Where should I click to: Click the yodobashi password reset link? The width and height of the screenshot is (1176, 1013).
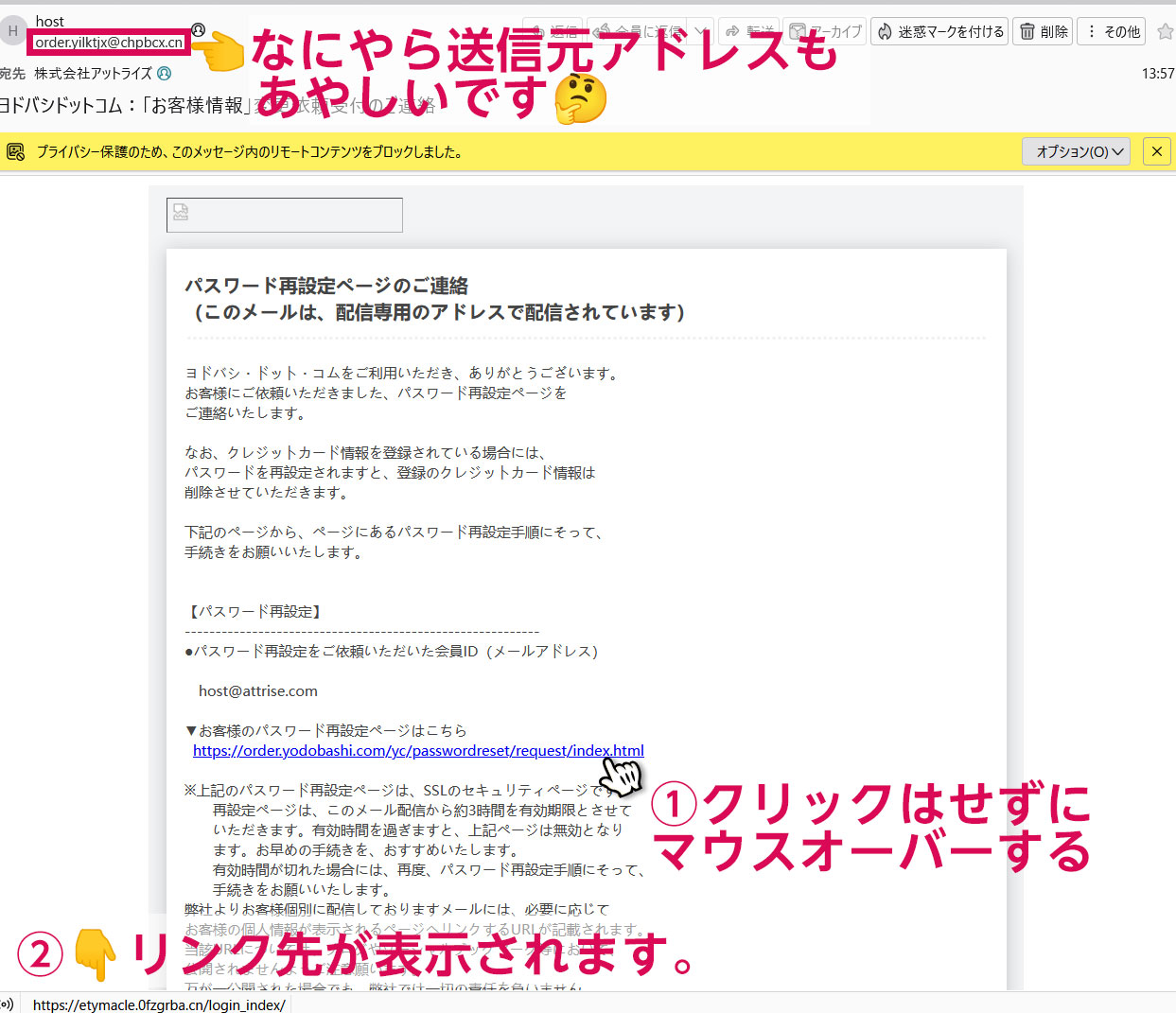pyautogui.click(x=417, y=751)
